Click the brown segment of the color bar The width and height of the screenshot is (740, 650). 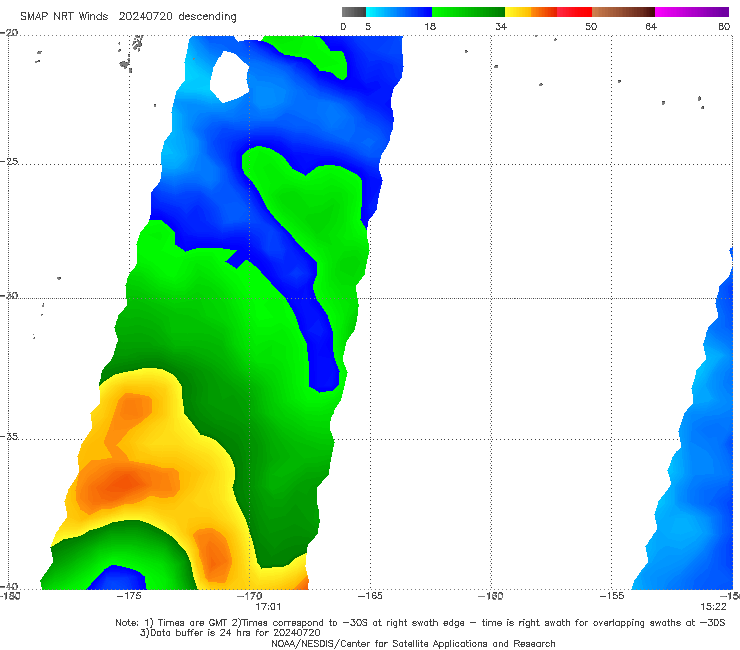pos(623,12)
